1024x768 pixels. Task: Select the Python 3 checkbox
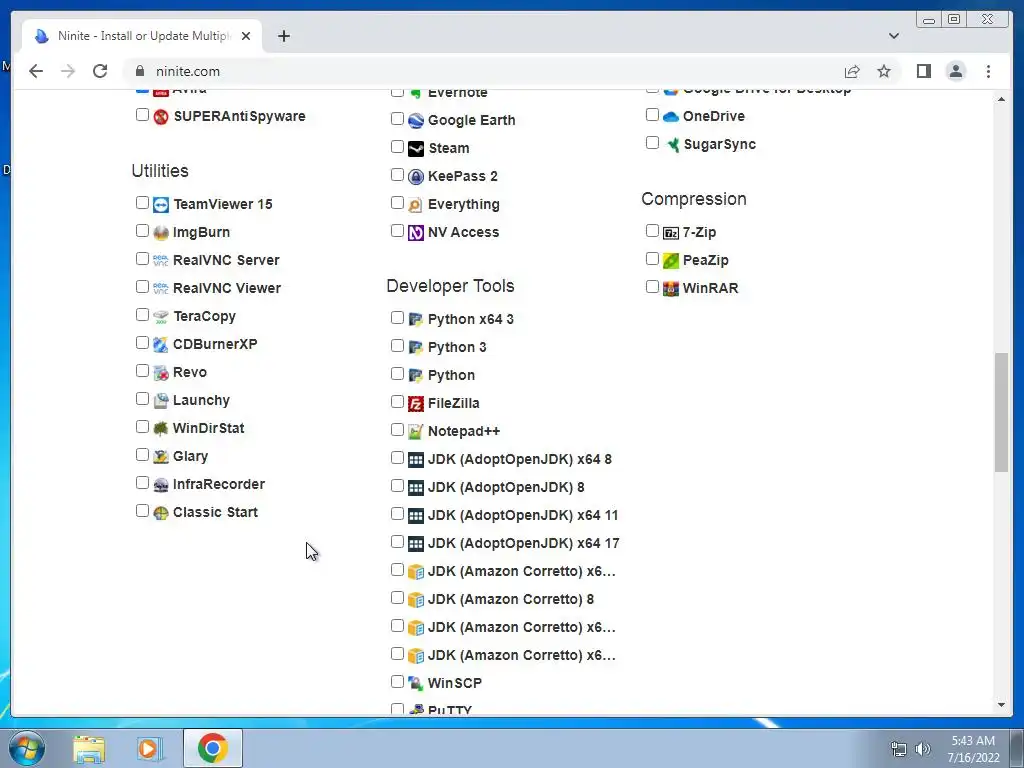[x=397, y=345]
